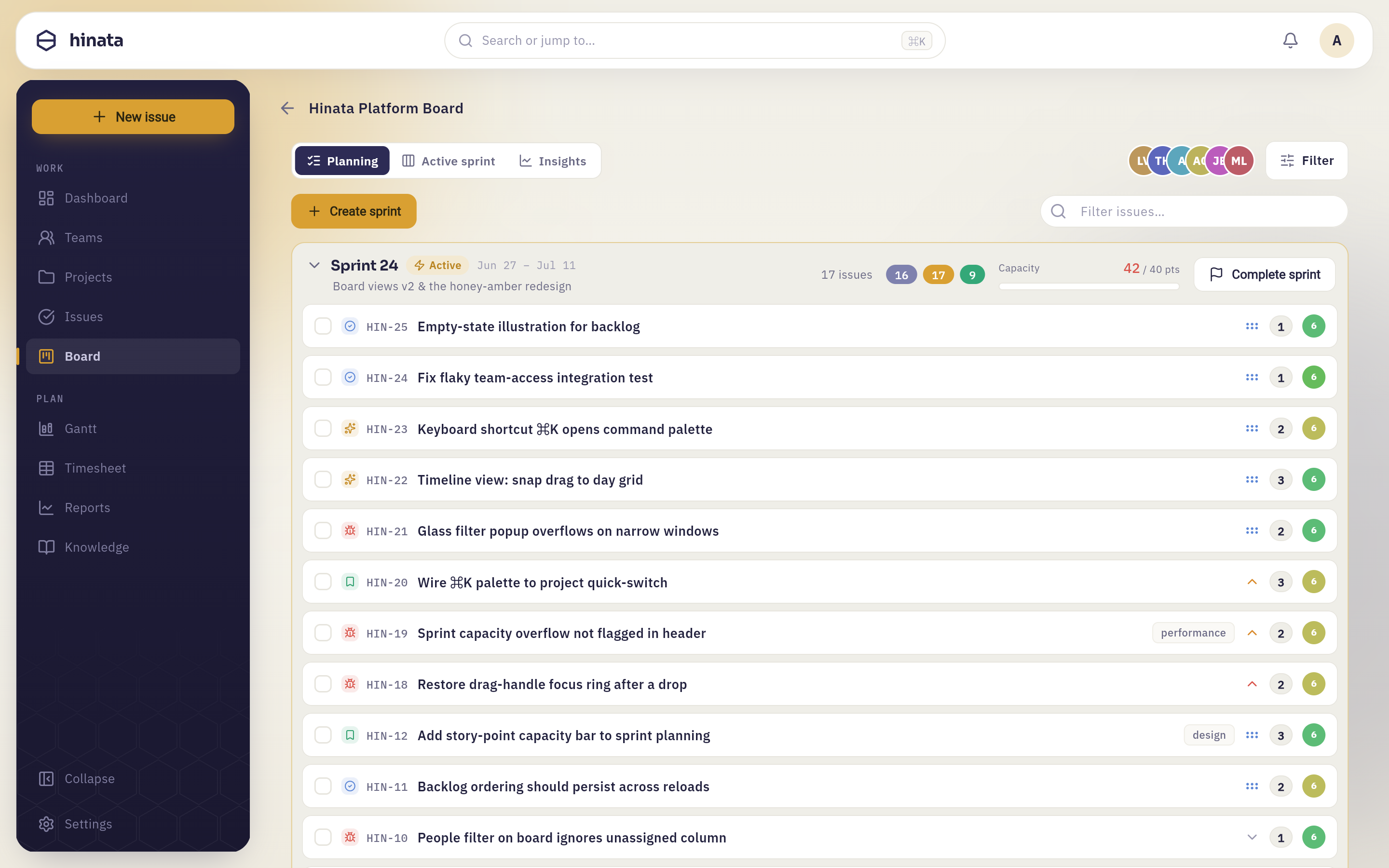This screenshot has height=868, width=1389.
Task: Click bug icon on HIN-21
Action: pos(350,530)
